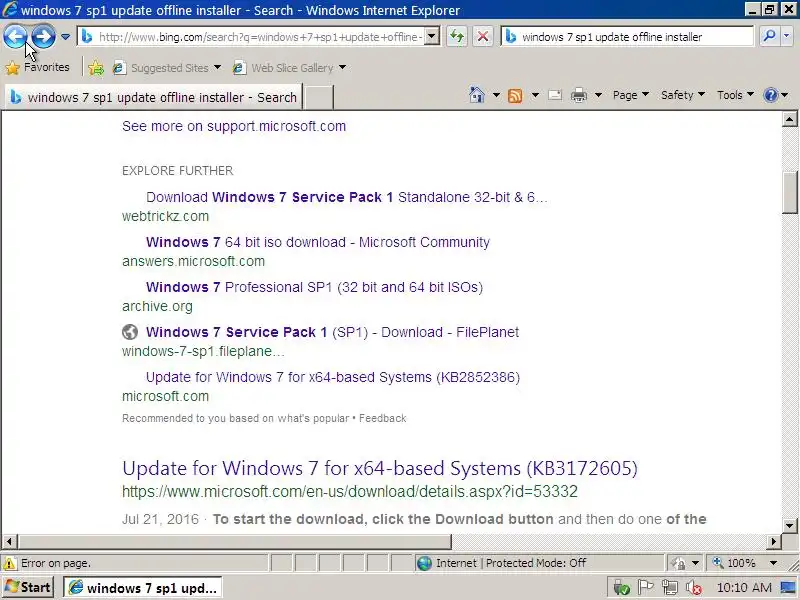Click the green shield tray icon
800x600 pixels.
(x=621, y=588)
